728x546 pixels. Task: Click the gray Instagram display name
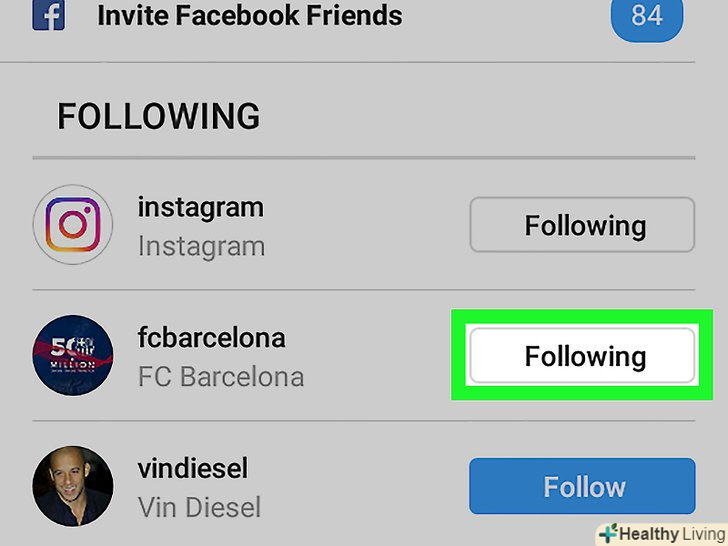tap(200, 246)
